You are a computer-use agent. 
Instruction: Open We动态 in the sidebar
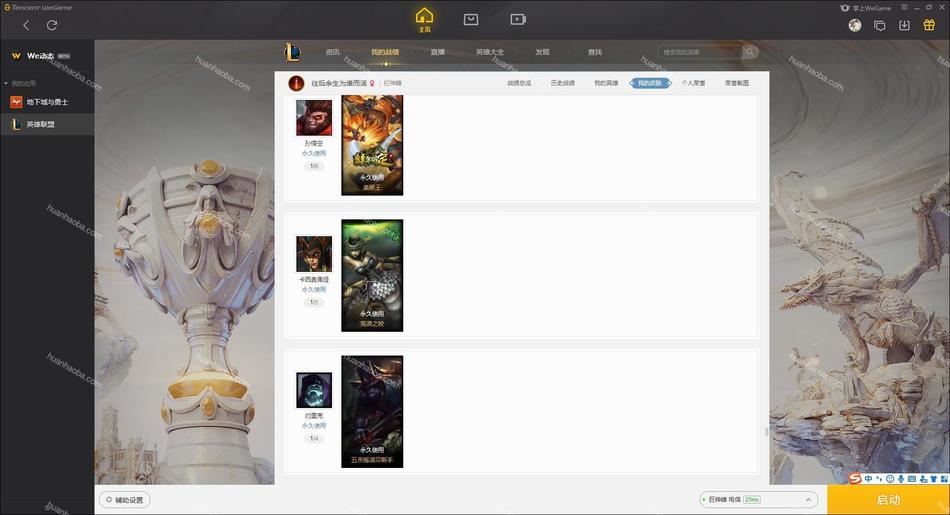41,56
